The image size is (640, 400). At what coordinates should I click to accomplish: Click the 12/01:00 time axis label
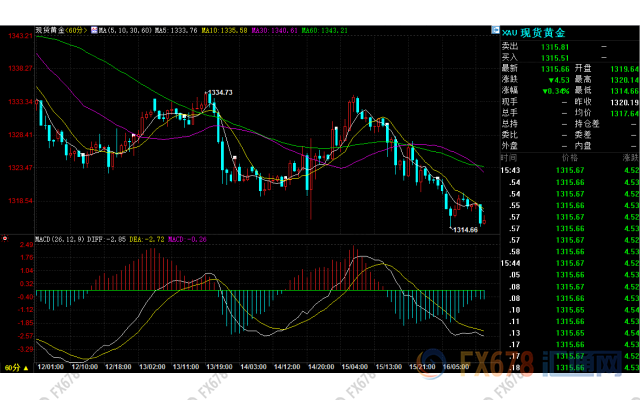tap(51, 367)
